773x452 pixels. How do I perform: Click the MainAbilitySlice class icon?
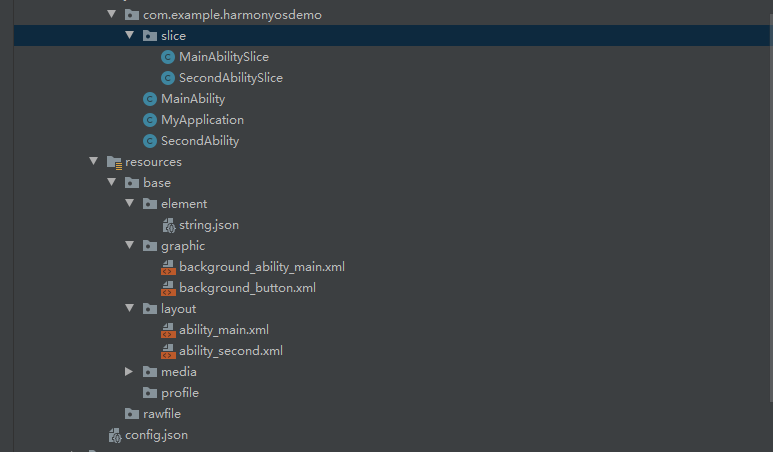[168, 57]
